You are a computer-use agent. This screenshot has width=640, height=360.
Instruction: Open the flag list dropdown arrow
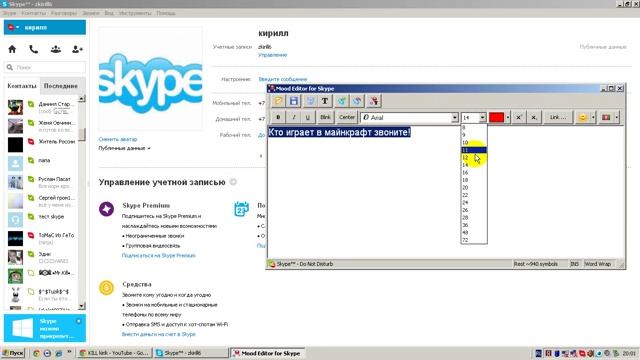(616, 118)
